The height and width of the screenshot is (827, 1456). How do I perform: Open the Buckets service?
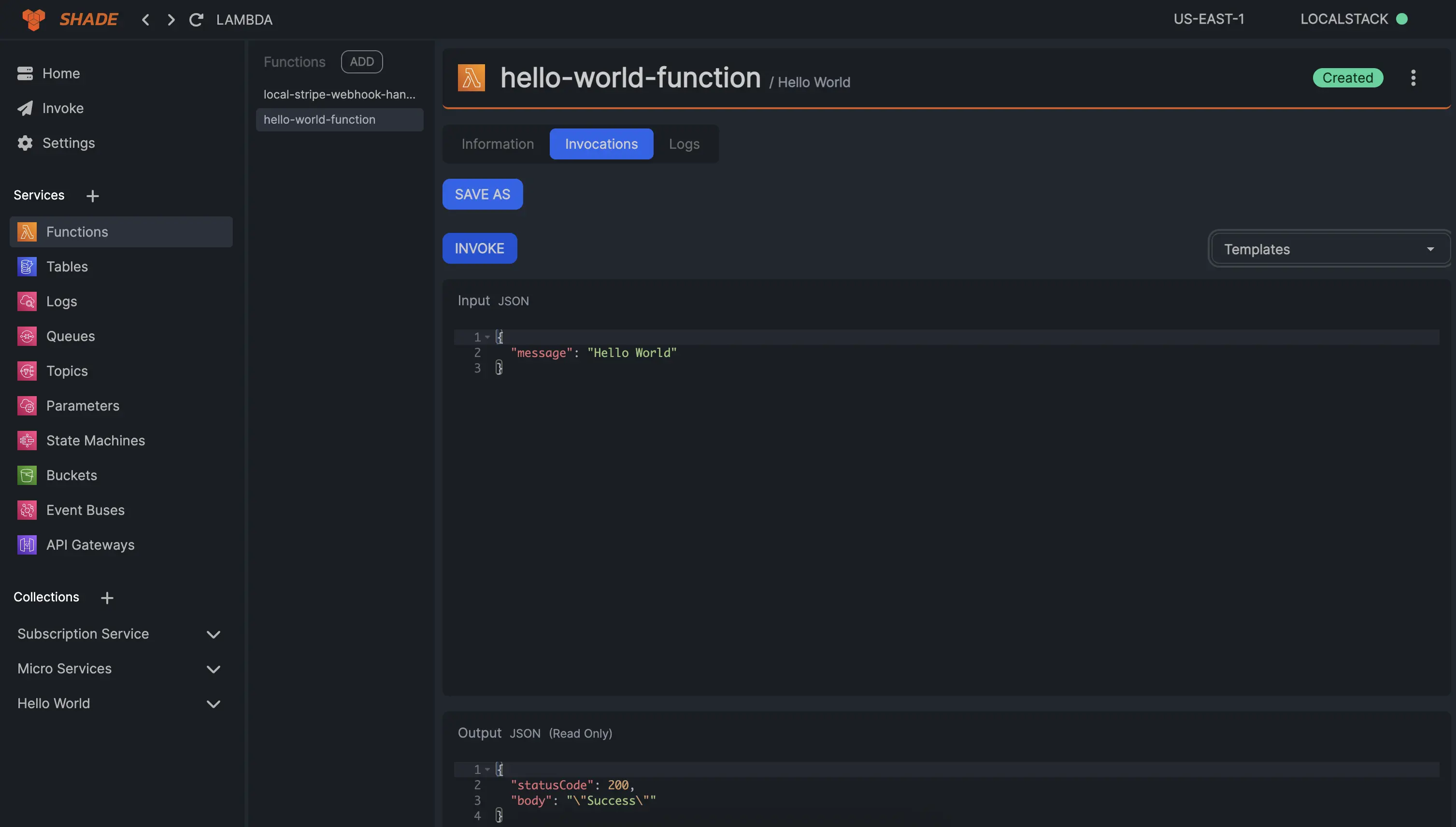[121, 475]
